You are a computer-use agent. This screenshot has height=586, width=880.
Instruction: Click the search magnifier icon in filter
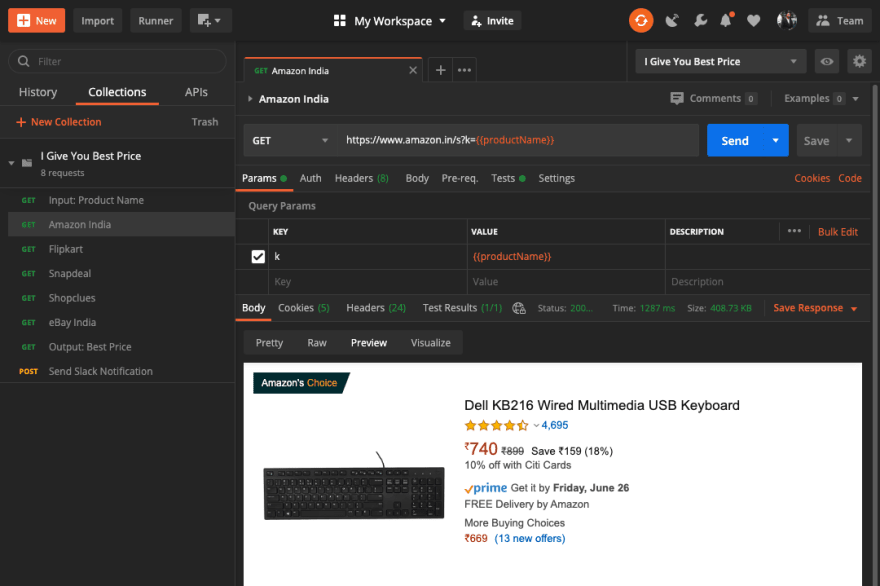(24, 61)
